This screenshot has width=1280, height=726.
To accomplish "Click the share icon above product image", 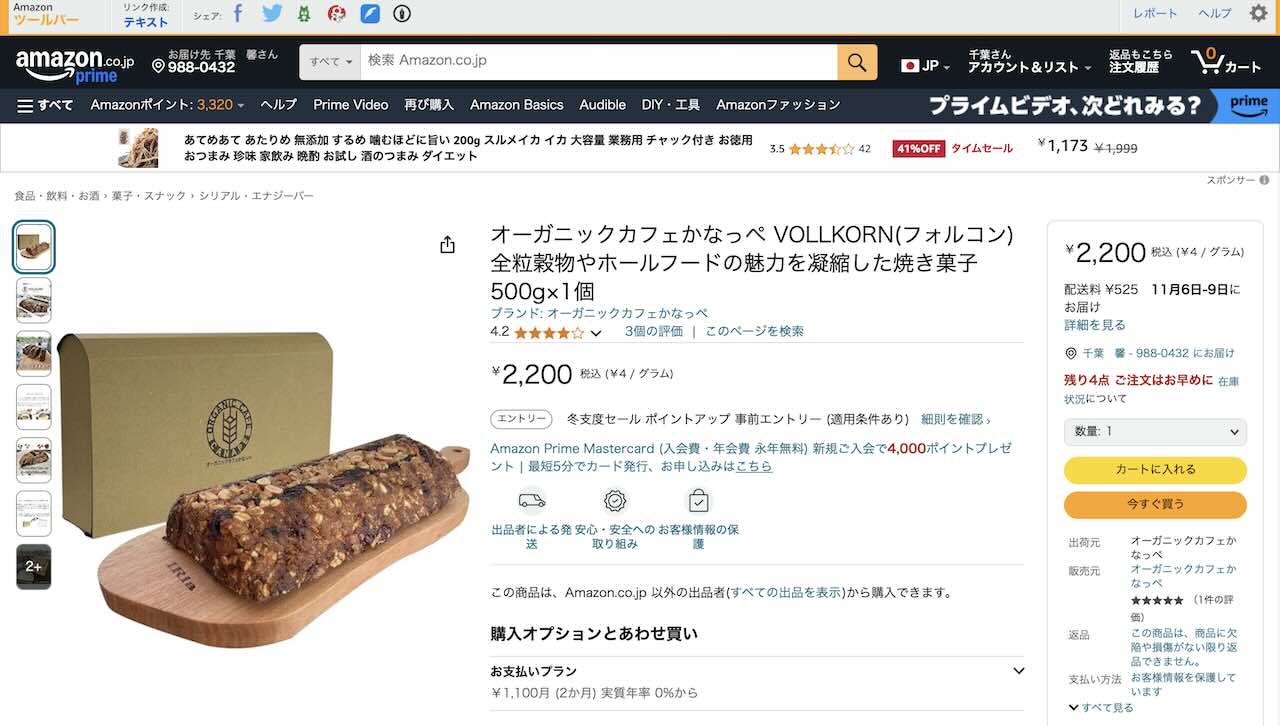I will tap(447, 245).
